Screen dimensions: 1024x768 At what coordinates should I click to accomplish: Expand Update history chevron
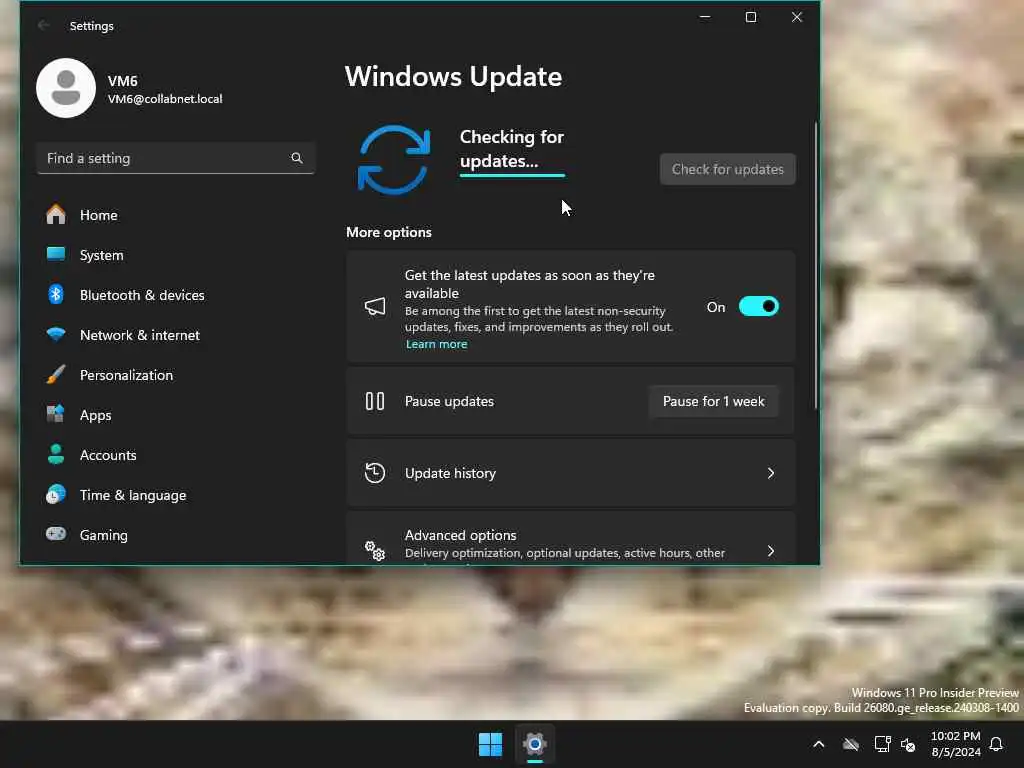coord(771,473)
